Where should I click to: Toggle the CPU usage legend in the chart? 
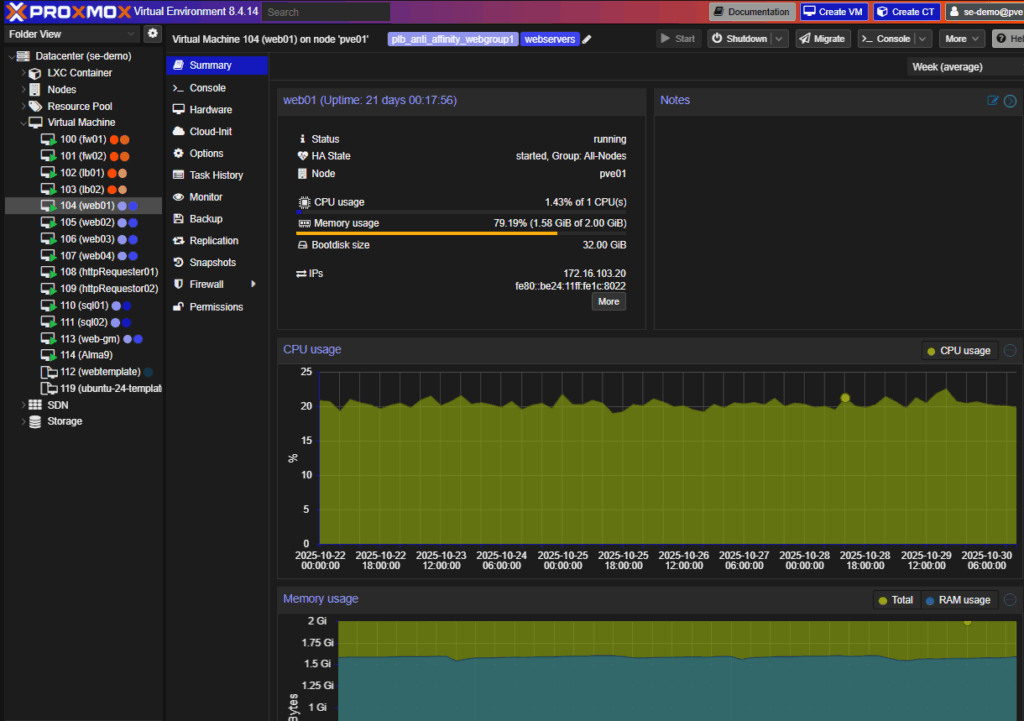(x=958, y=350)
